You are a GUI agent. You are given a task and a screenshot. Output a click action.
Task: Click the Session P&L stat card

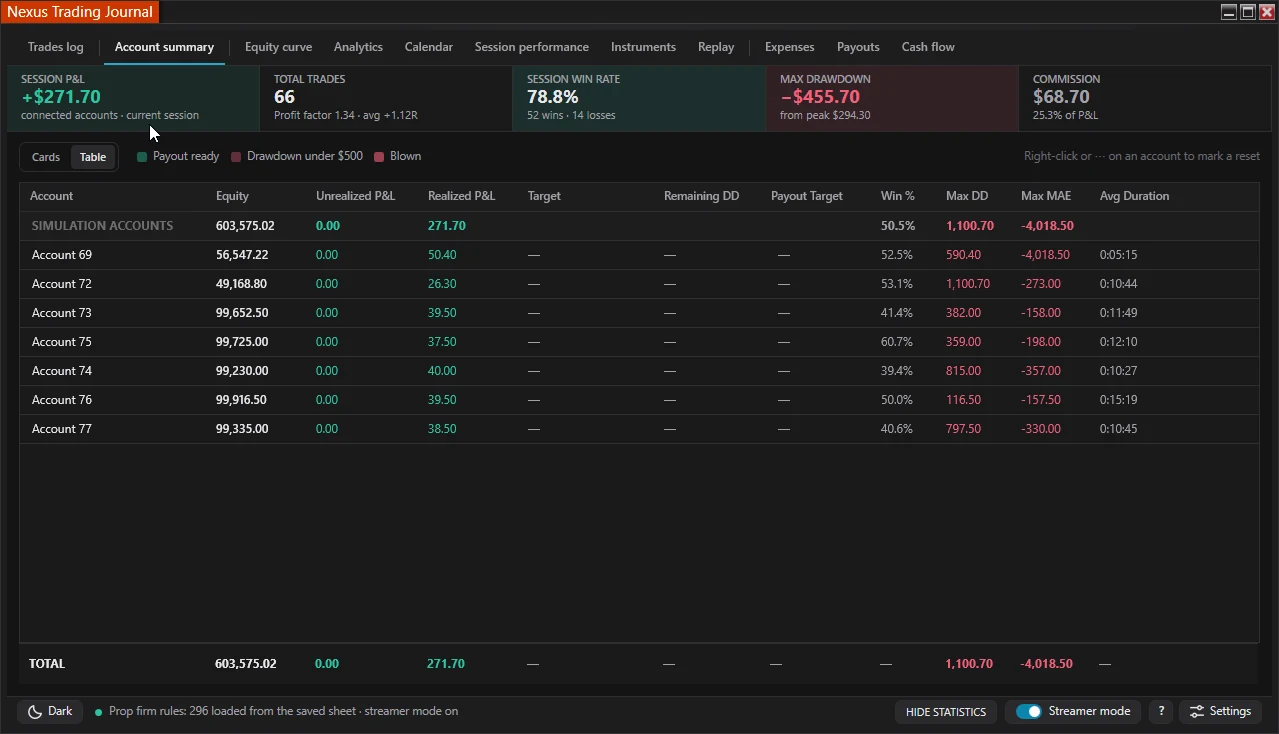(x=133, y=98)
